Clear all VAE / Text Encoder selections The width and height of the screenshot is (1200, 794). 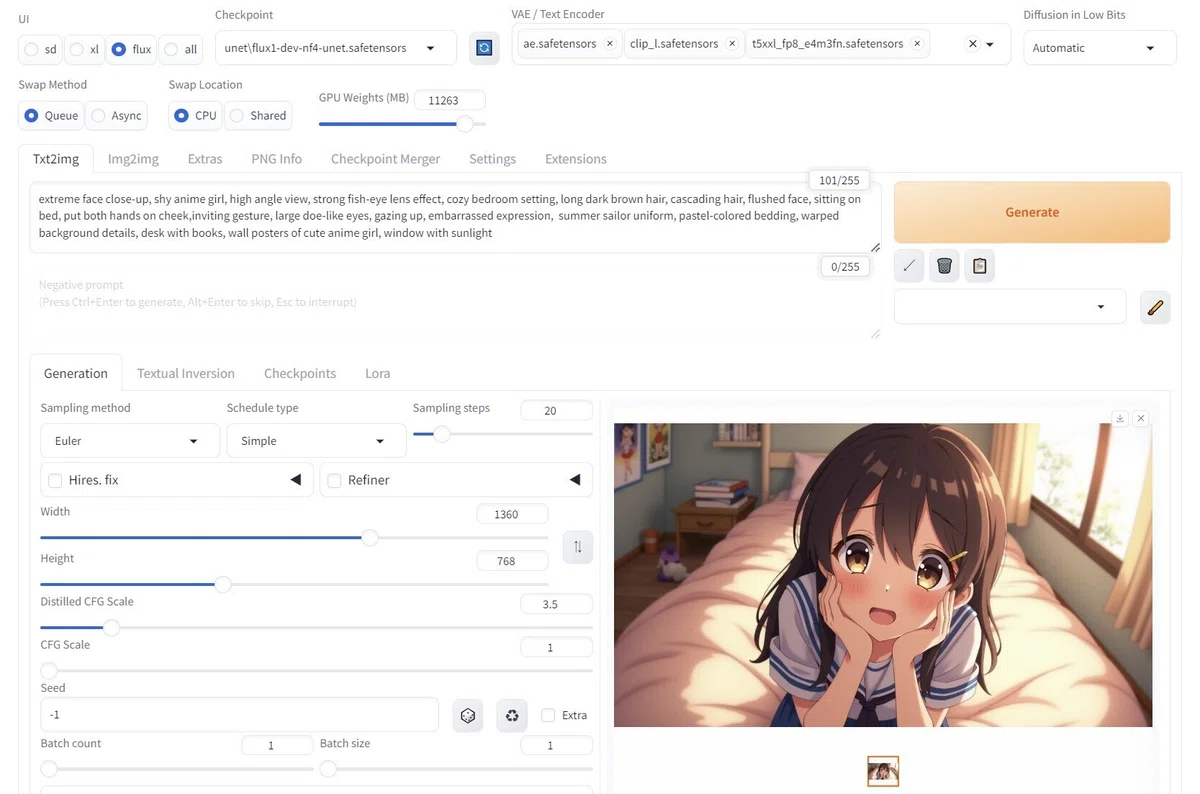(x=972, y=44)
